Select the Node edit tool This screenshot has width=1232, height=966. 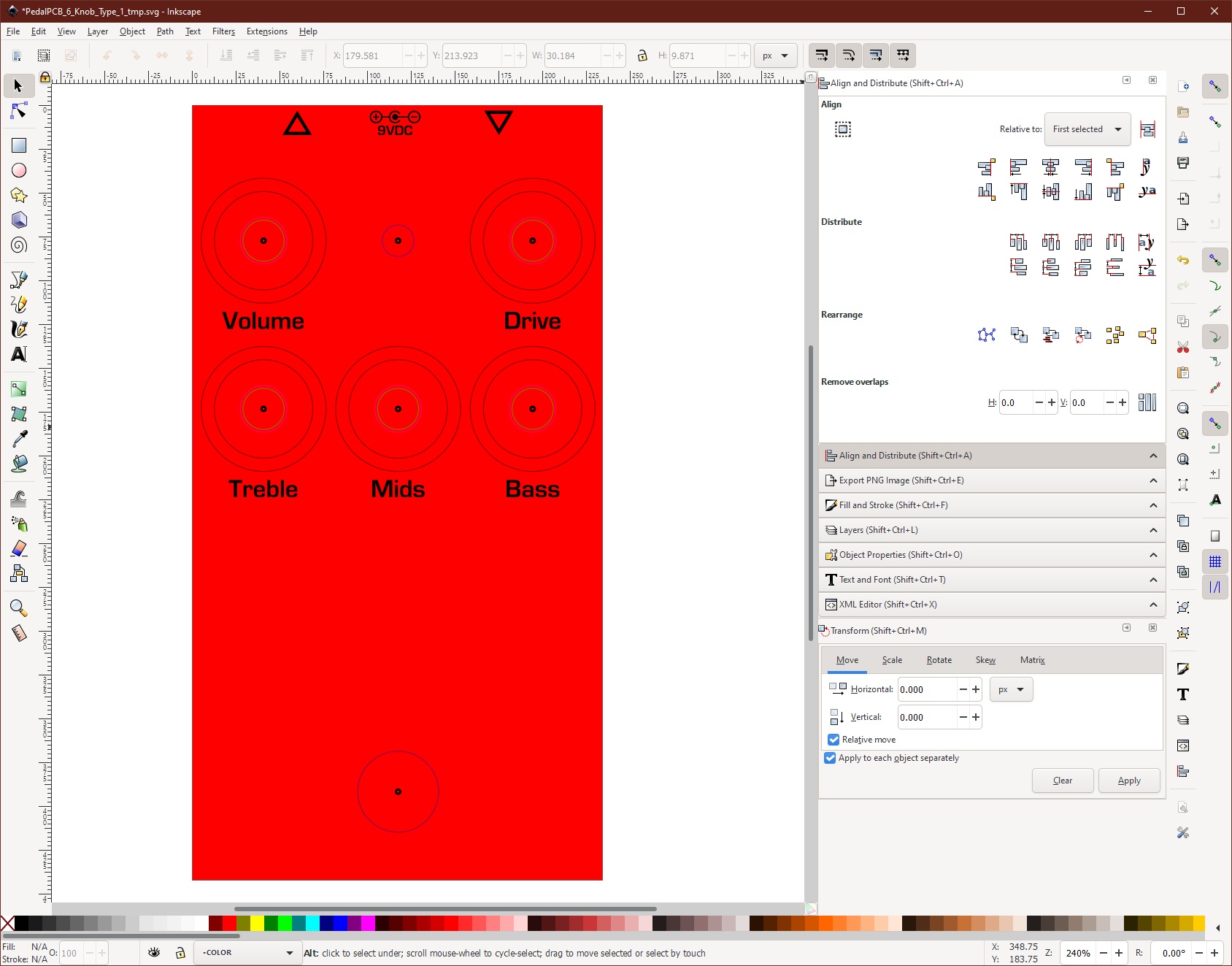pyautogui.click(x=19, y=111)
